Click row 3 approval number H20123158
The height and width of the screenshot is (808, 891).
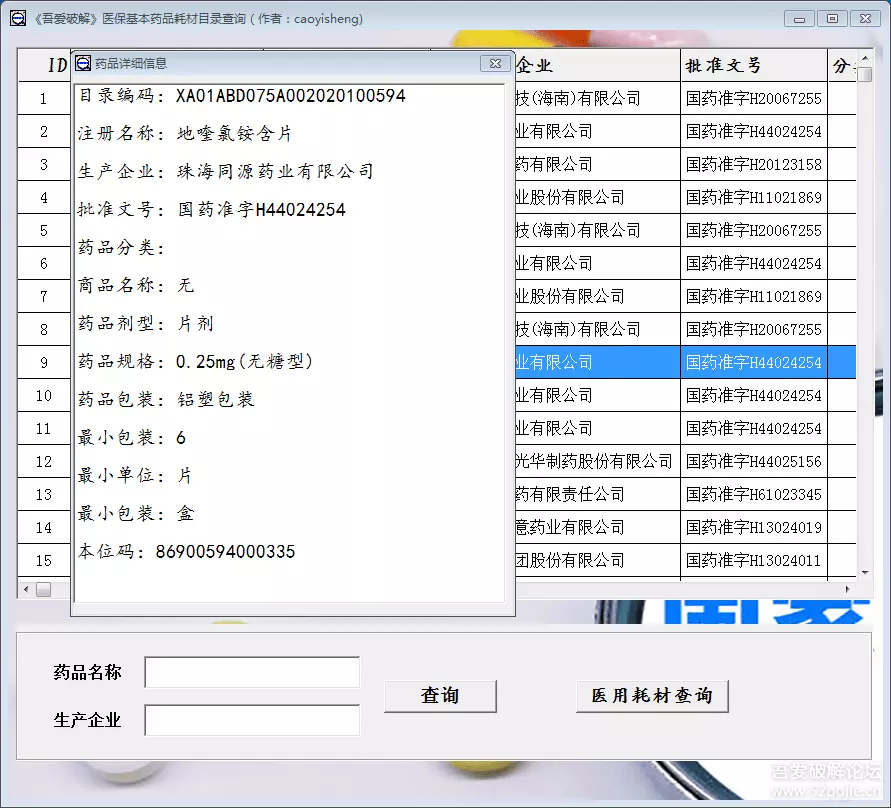[753, 164]
